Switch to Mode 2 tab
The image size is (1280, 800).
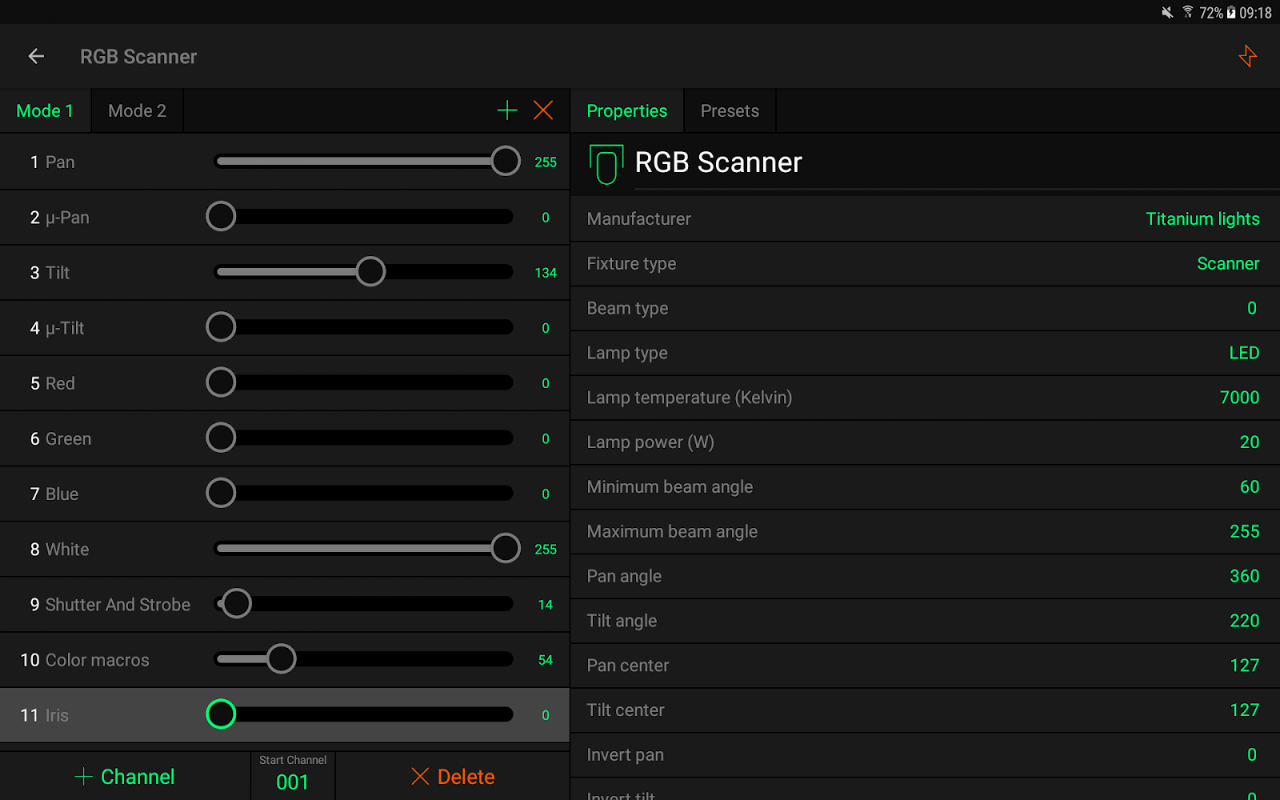pos(137,111)
